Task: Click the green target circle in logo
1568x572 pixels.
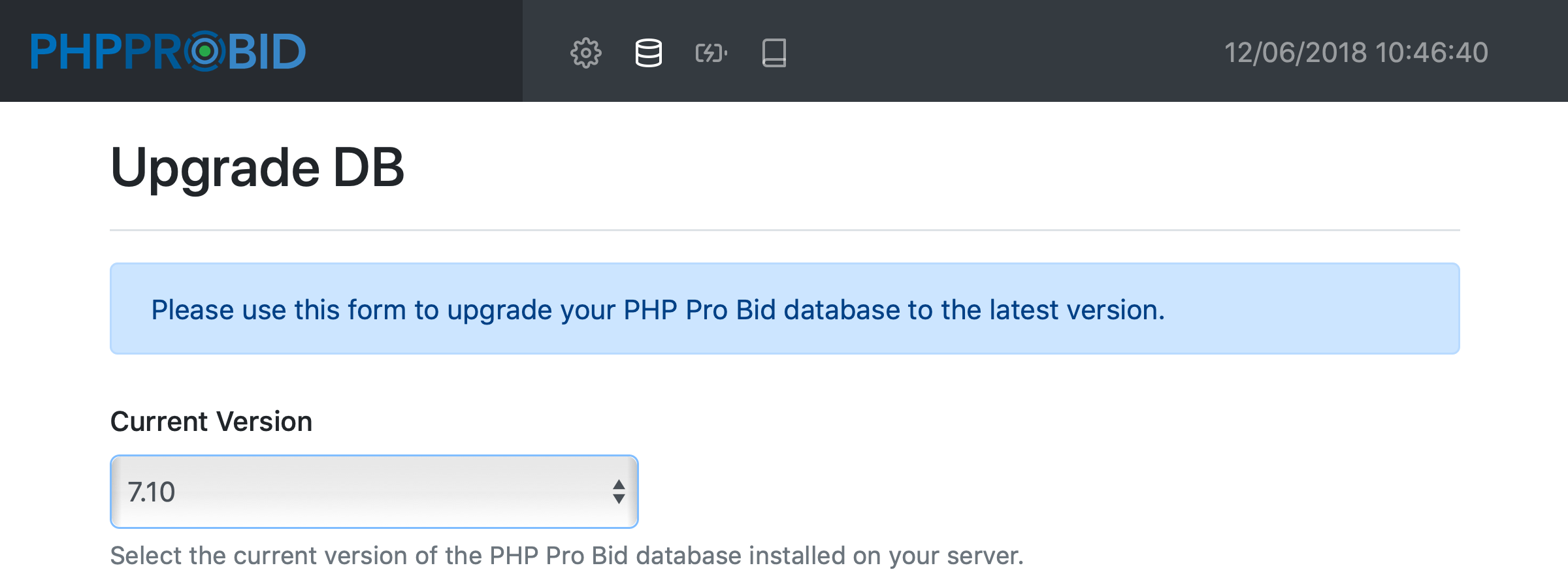Action: tap(205, 51)
